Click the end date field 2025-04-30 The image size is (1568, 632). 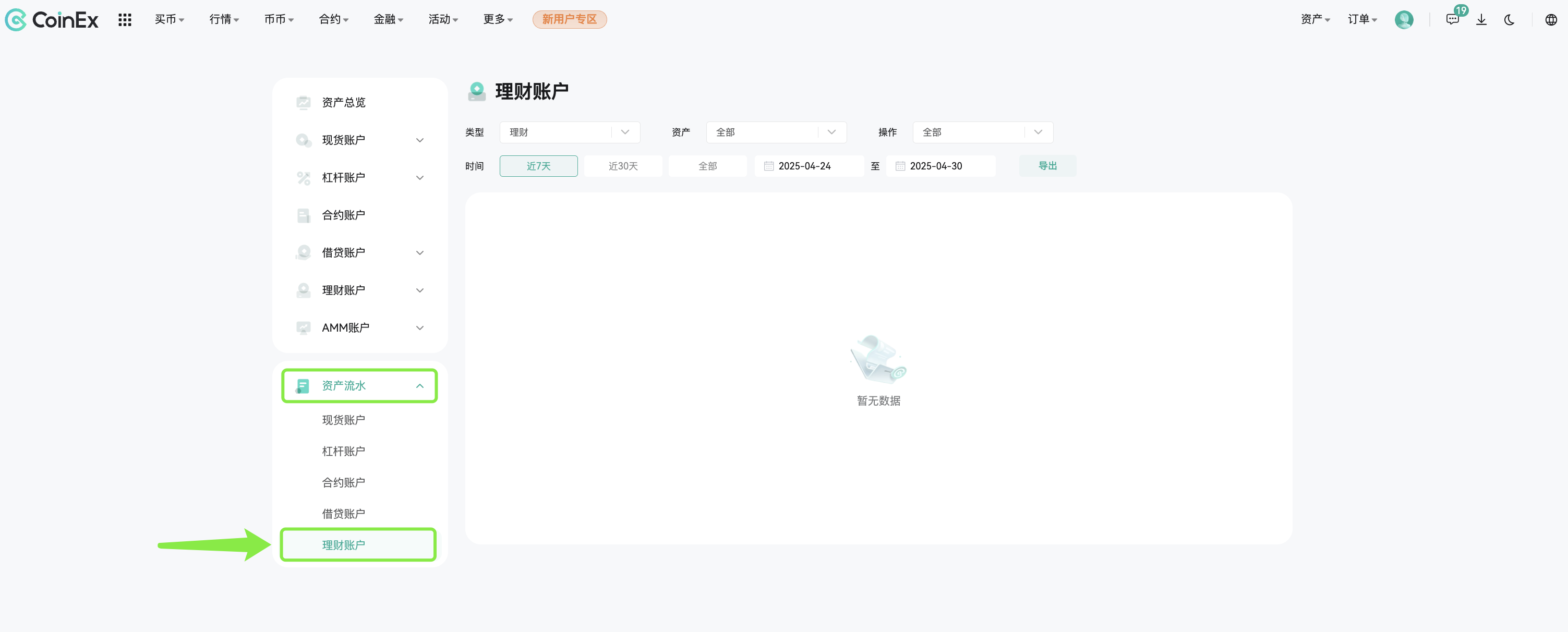(x=940, y=166)
